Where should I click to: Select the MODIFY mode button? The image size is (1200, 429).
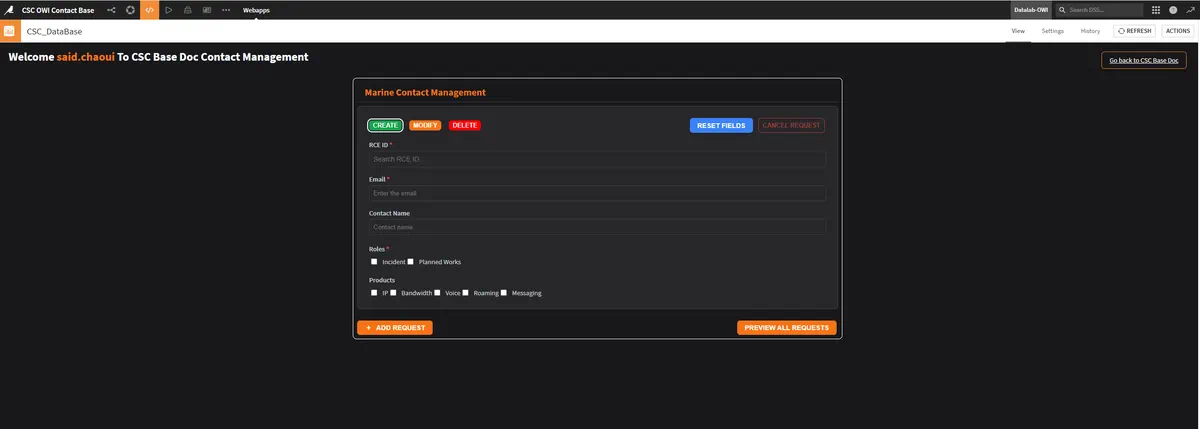coord(426,125)
